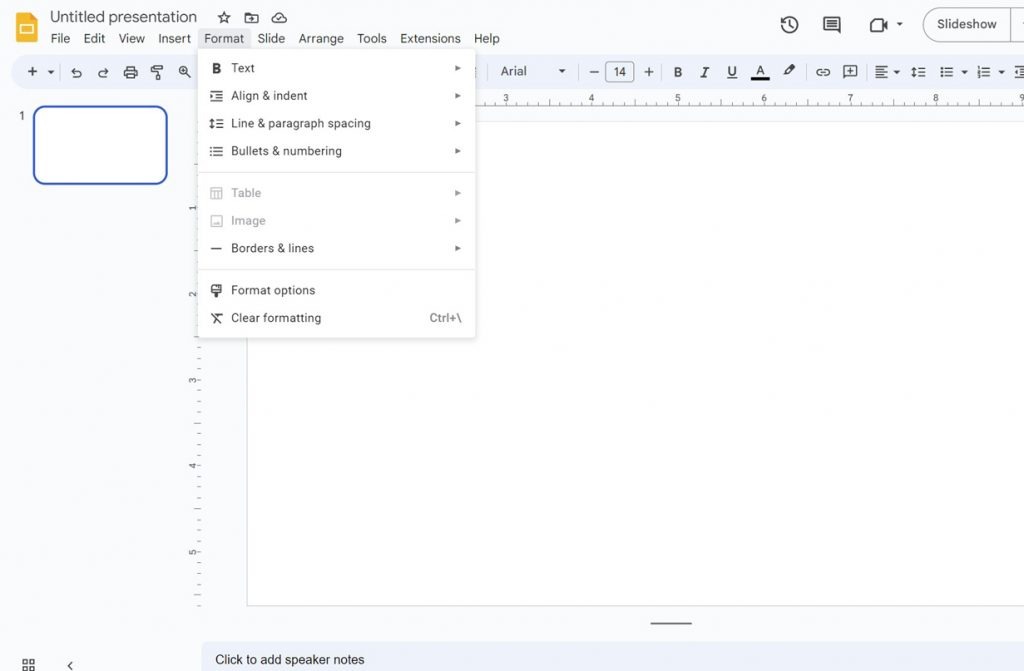This screenshot has width=1024, height=671.
Task: Click the bulleted list icon
Action: coord(946,72)
